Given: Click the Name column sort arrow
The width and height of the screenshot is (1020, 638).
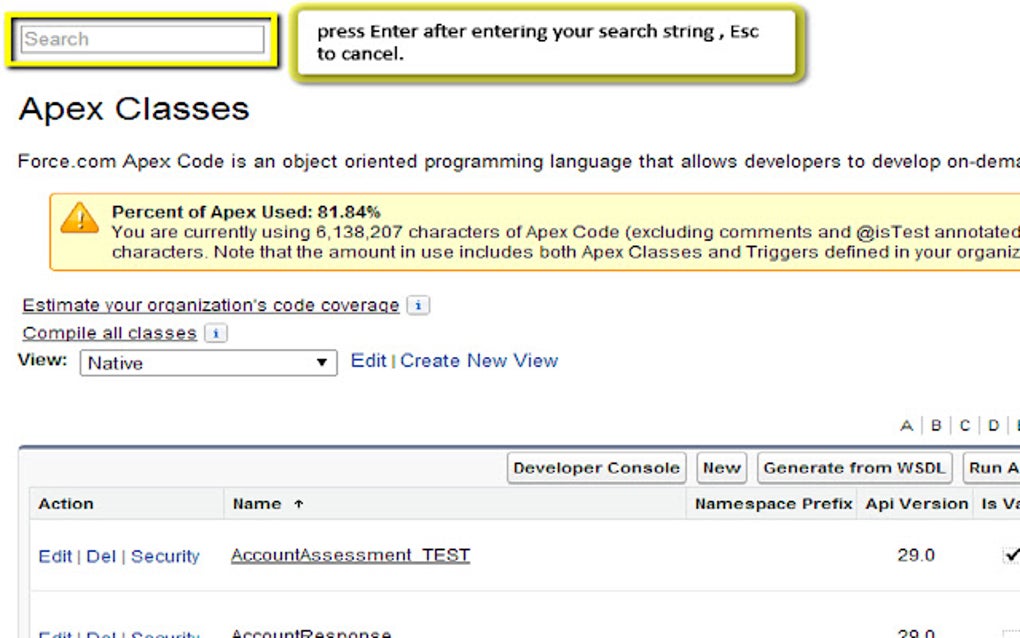Looking at the screenshot, I should (298, 504).
